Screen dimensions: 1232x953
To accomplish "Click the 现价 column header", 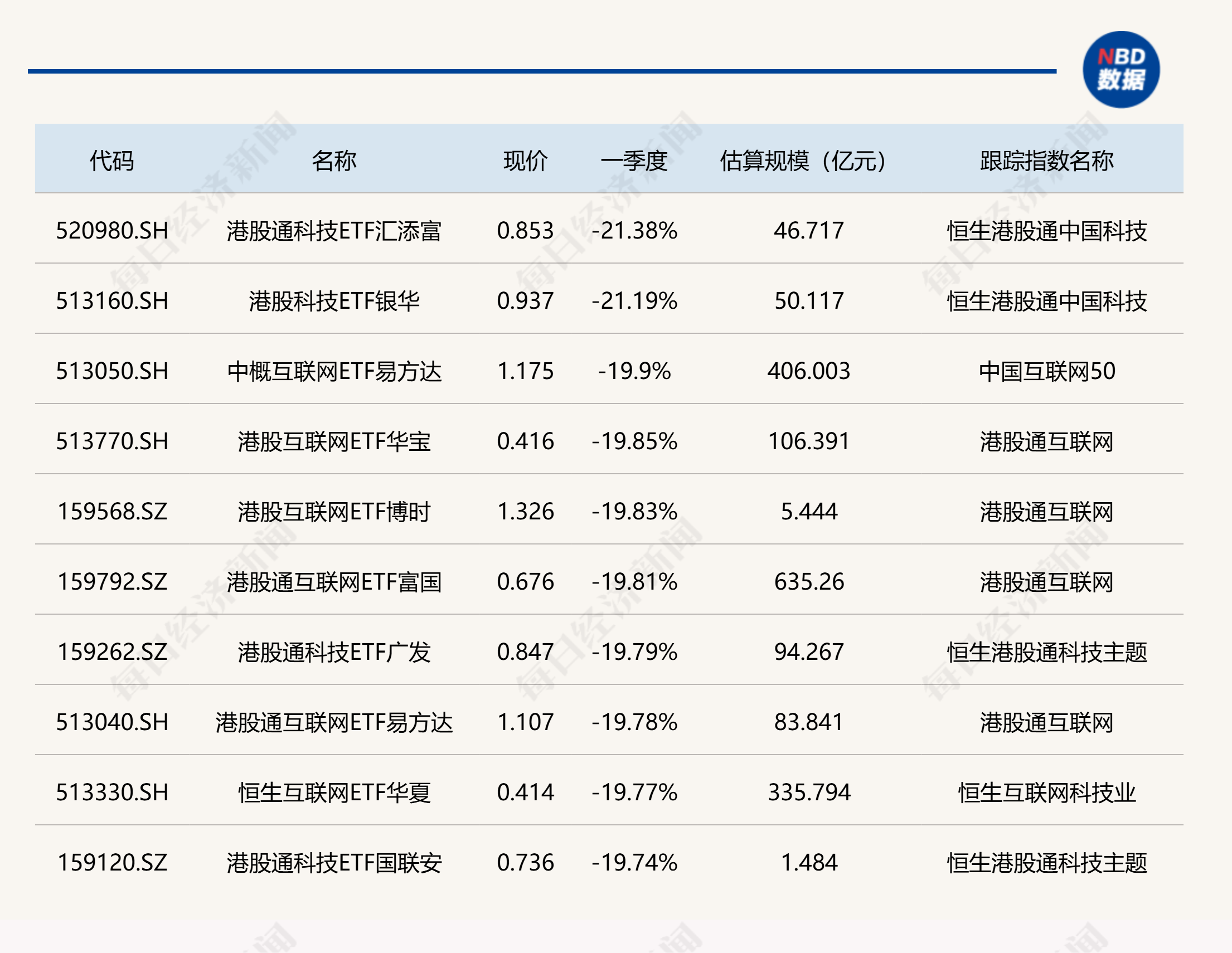I will pos(525,161).
